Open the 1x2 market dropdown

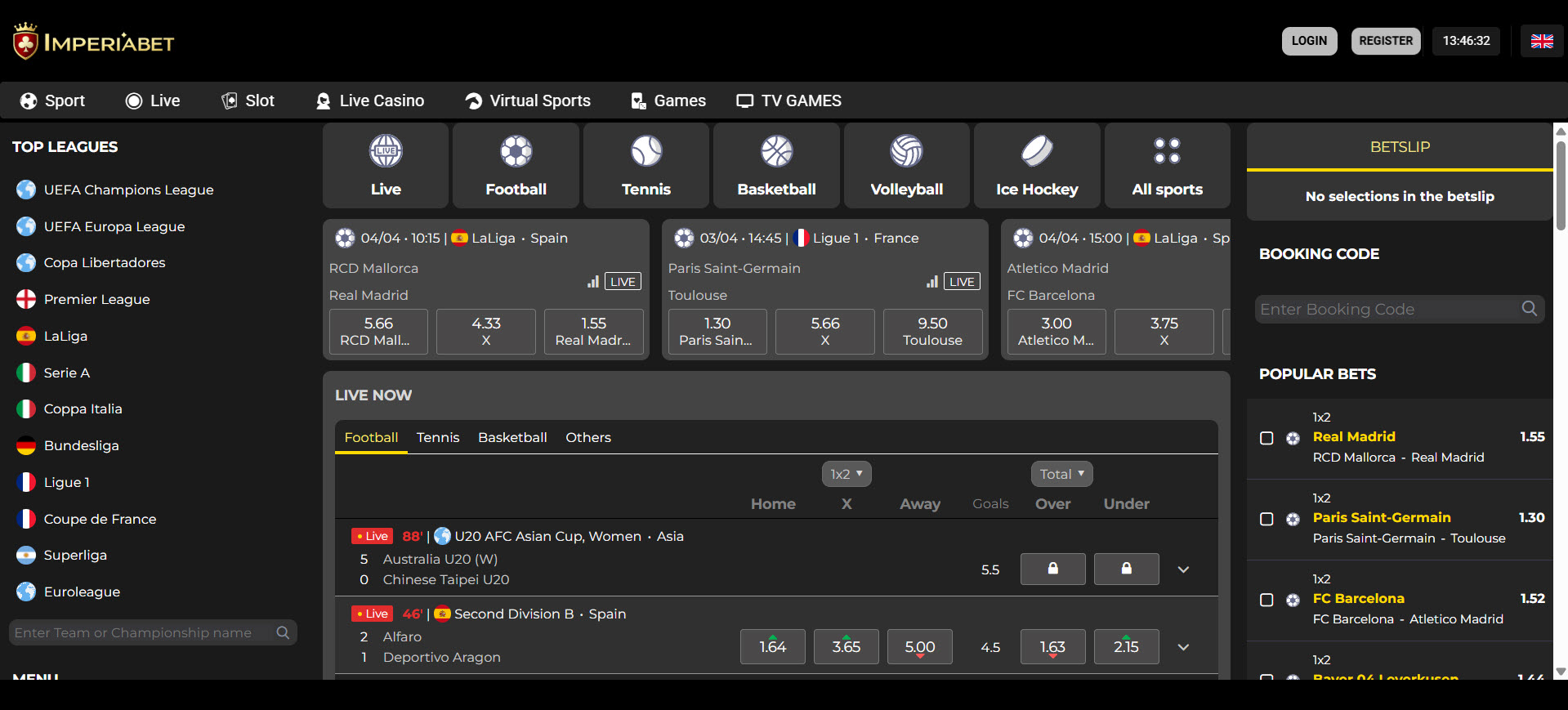847,474
